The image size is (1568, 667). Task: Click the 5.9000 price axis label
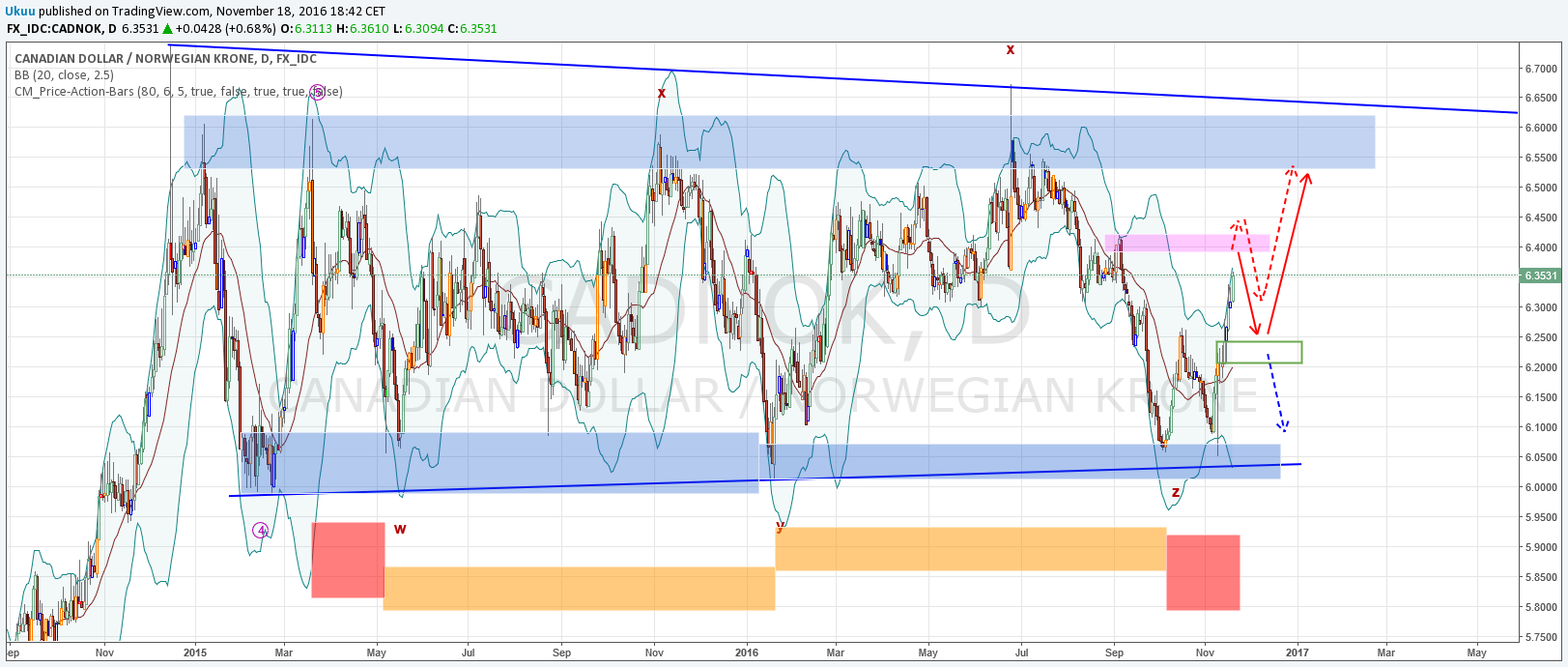tap(1541, 547)
